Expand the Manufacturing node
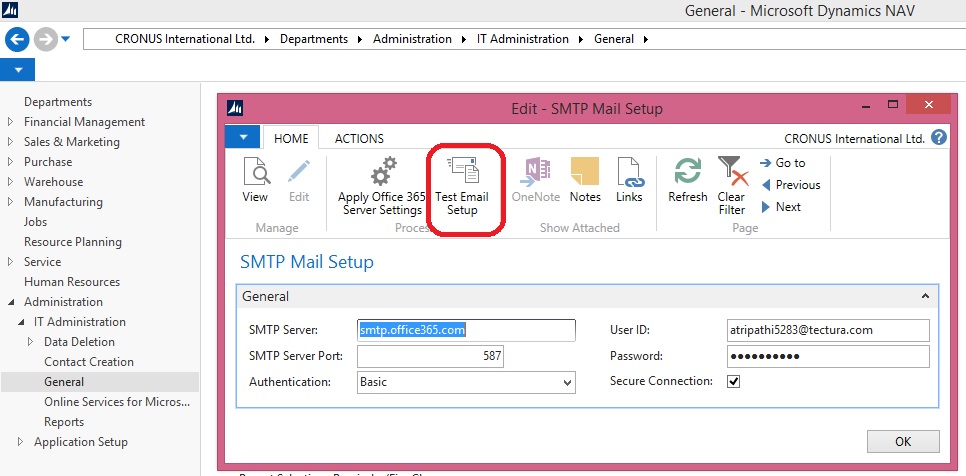966x476 pixels. point(10,202)
